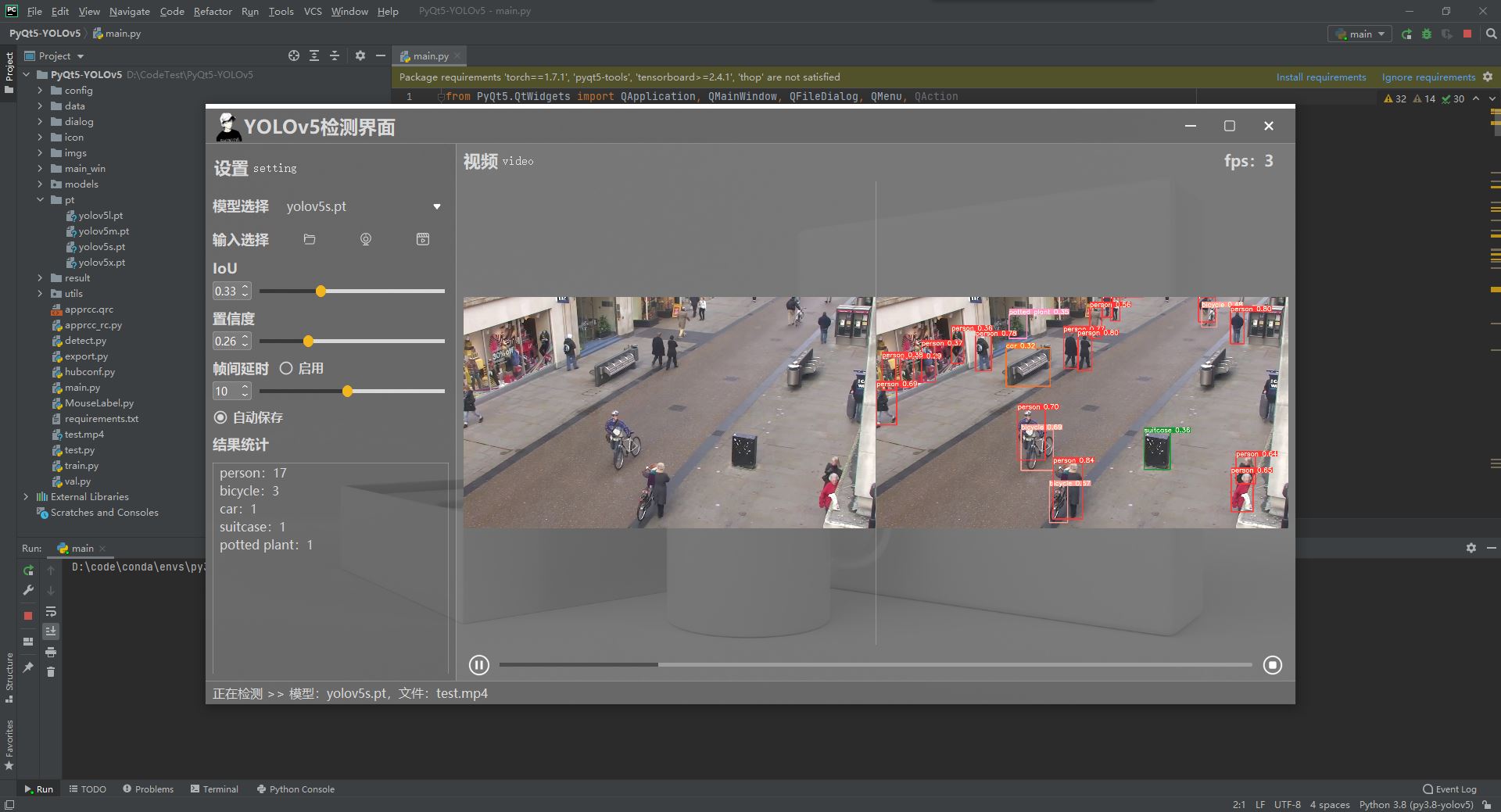Click Ignore requirements link
Viewport: 1501px width, 812px height.
click(1428, 77)
